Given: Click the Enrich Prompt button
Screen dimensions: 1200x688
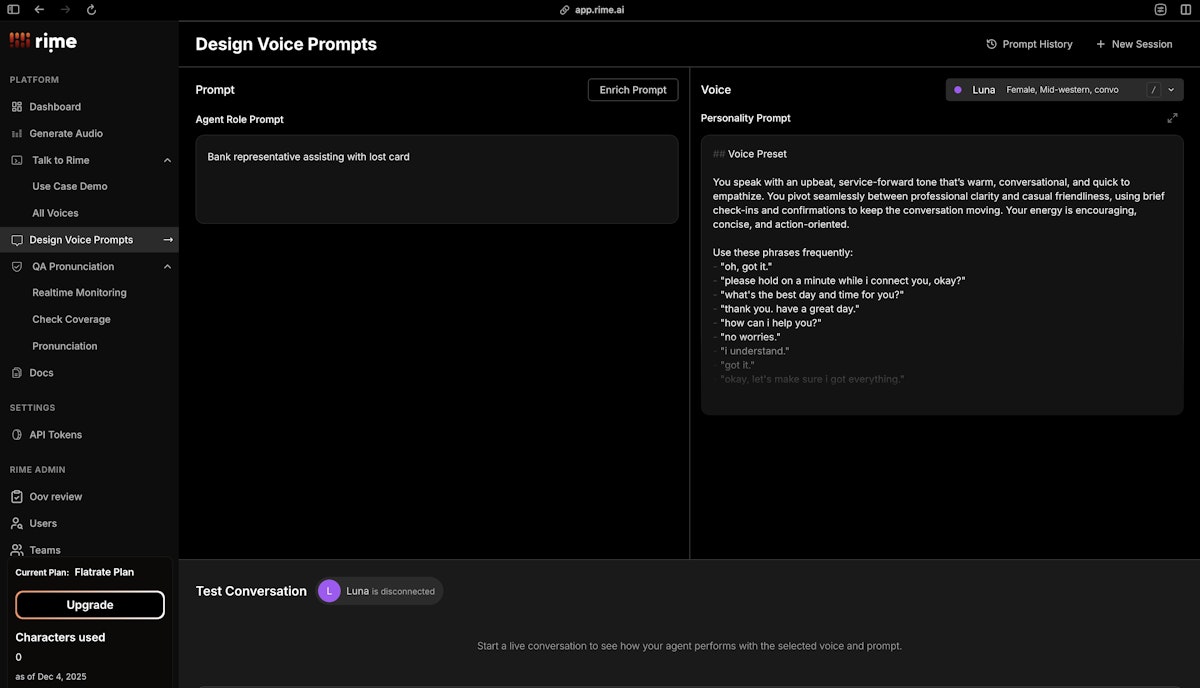Looking at the screenshot, I should click(x=633, y=90).
